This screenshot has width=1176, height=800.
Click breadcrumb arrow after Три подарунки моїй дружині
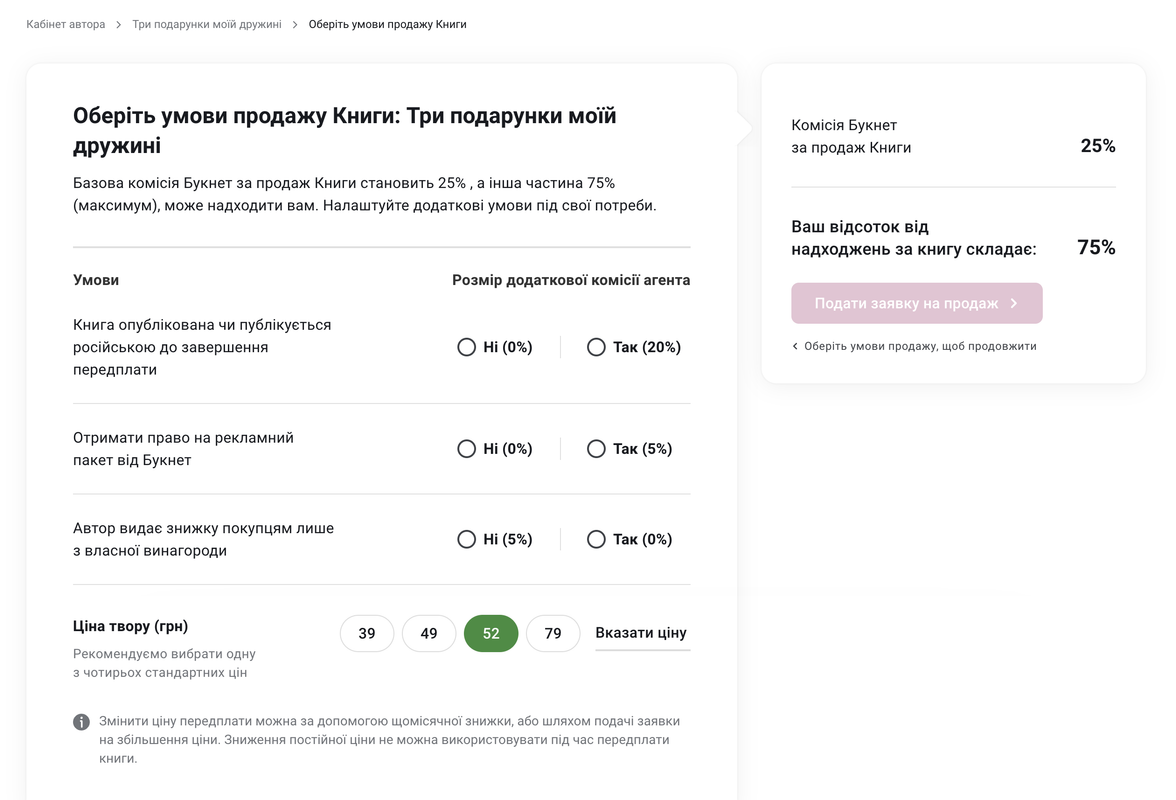(295, 25)
